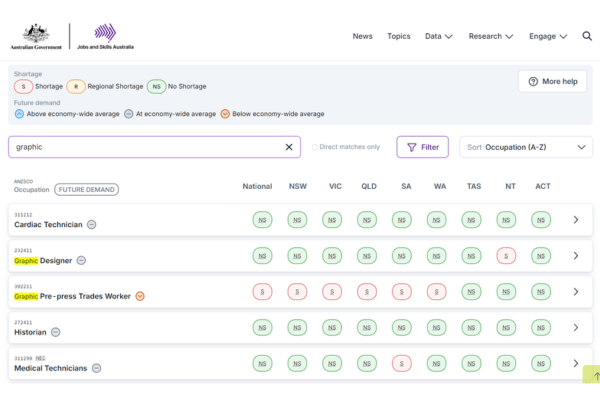Open the Sort Occupation (A-Z) dropdown
This screenshot has width=600, height=400.
point(526,147)
